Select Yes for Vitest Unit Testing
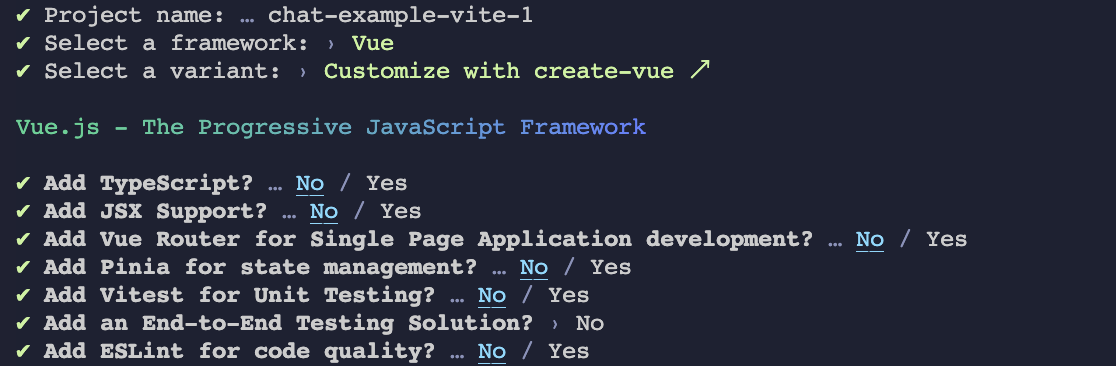The width and height of the screenshot is (1116, 366). [569, 296]
